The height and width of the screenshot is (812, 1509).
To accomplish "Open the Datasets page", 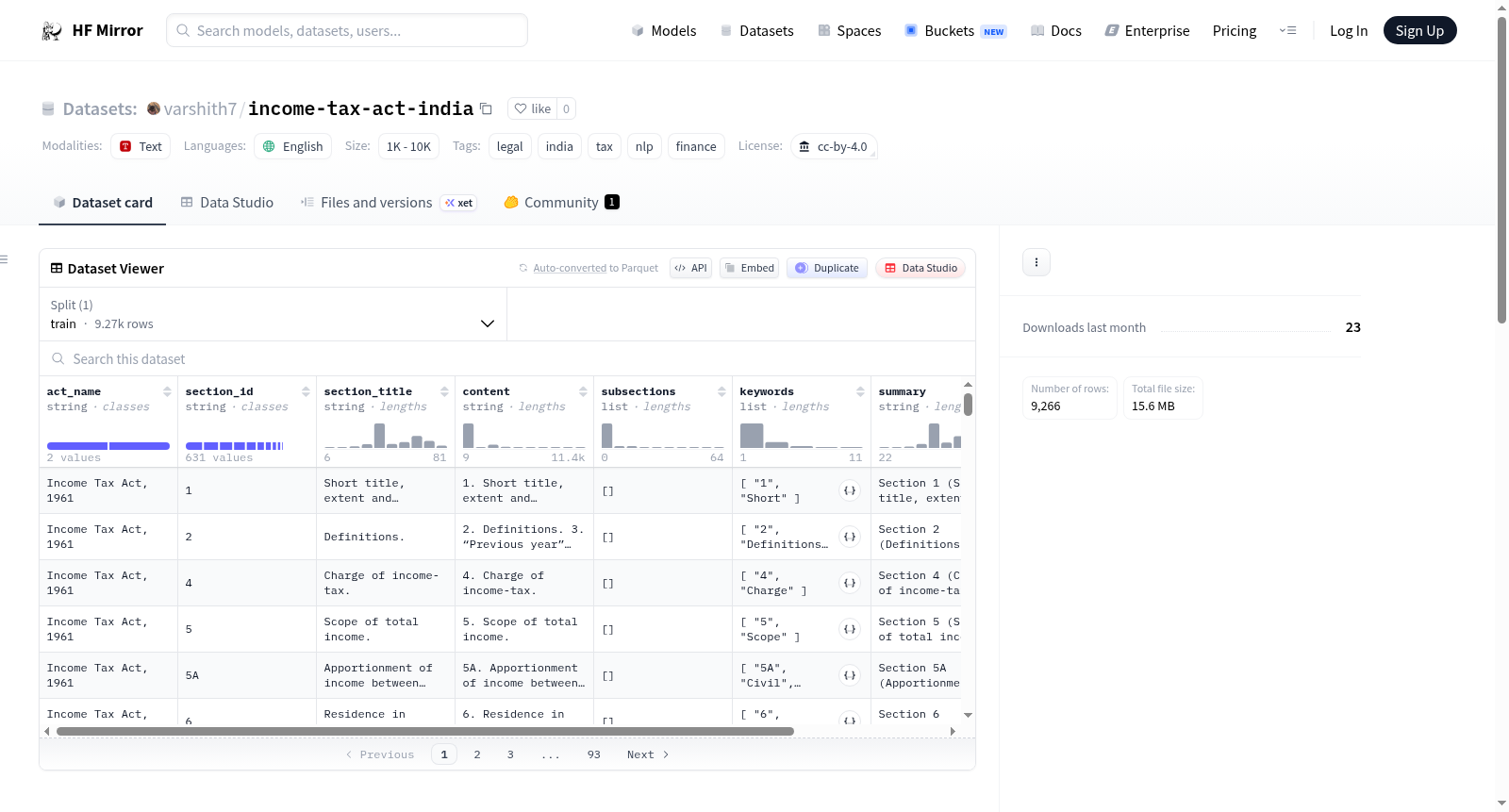I will [x=756, y=30].
